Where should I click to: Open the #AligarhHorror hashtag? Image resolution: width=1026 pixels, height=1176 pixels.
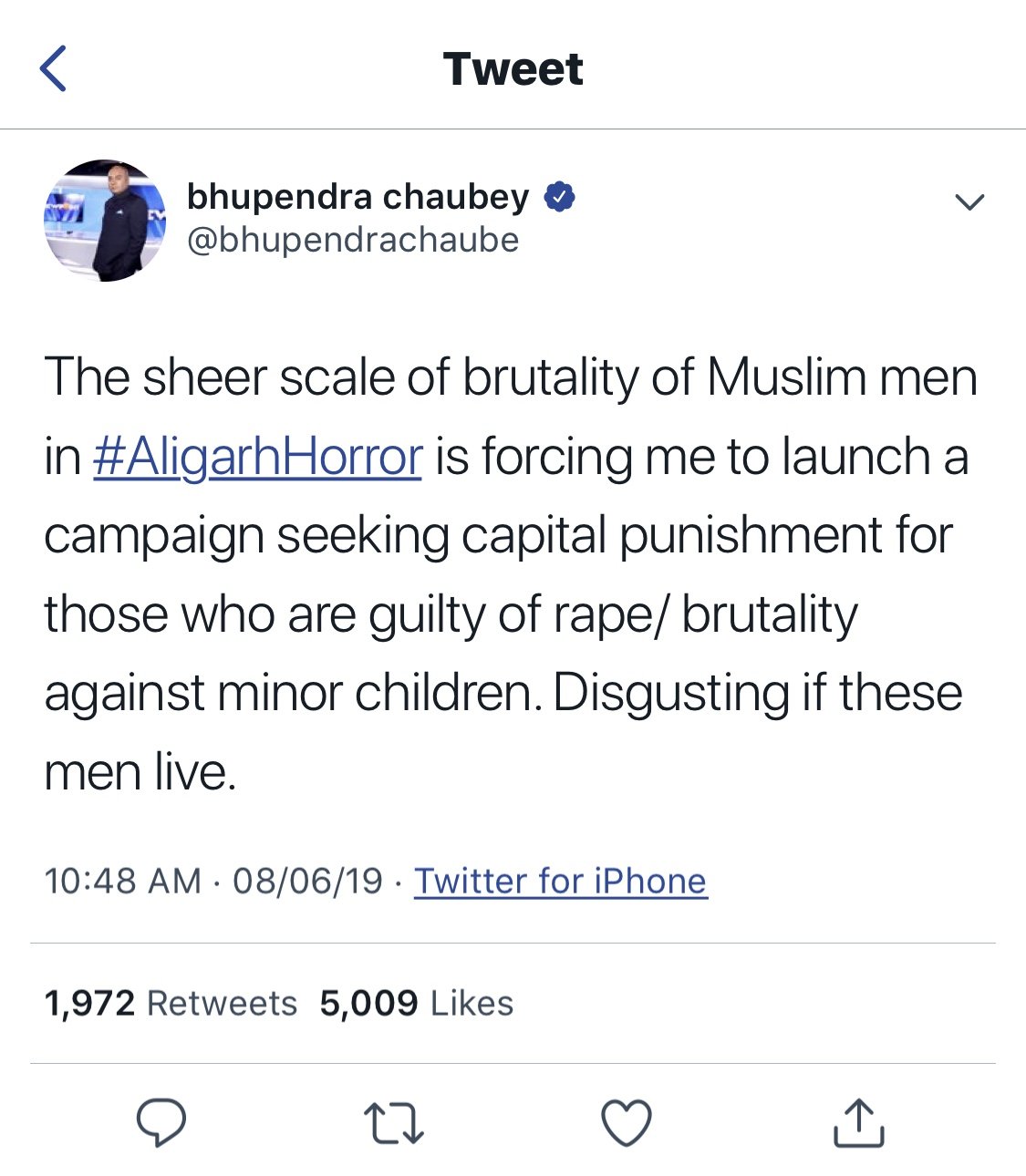coord(257,457)
